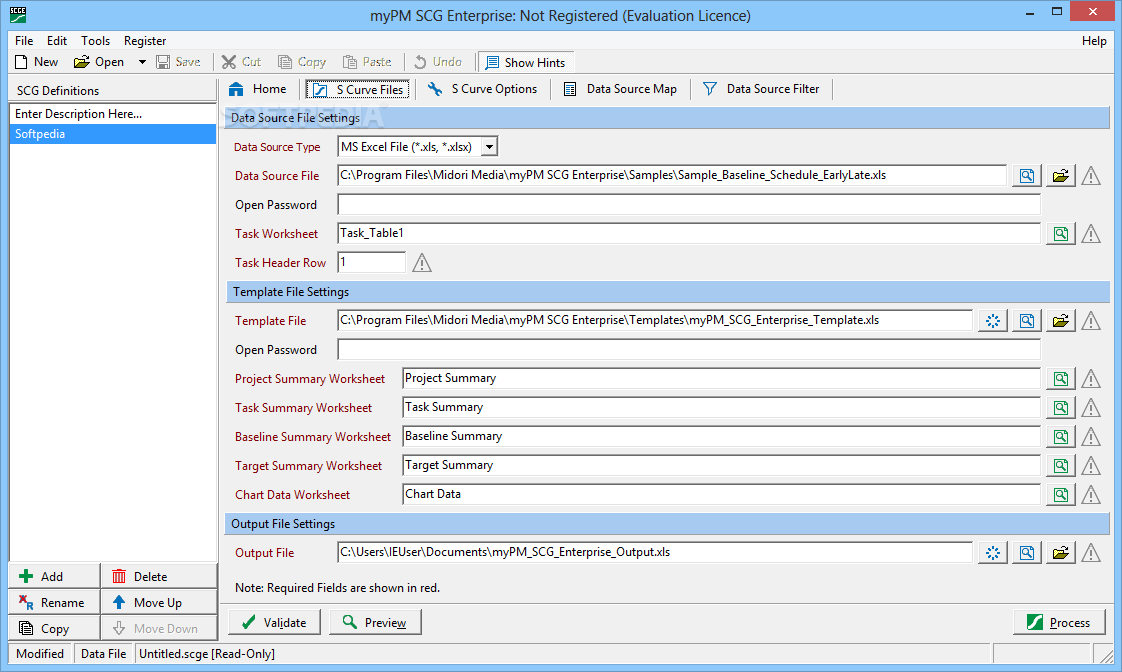Image resolution: width=1122 pixels, height=672 pixels.
Task: Click the Target Summary Worksheet select-sheet icon
Action: [1060, 466]
